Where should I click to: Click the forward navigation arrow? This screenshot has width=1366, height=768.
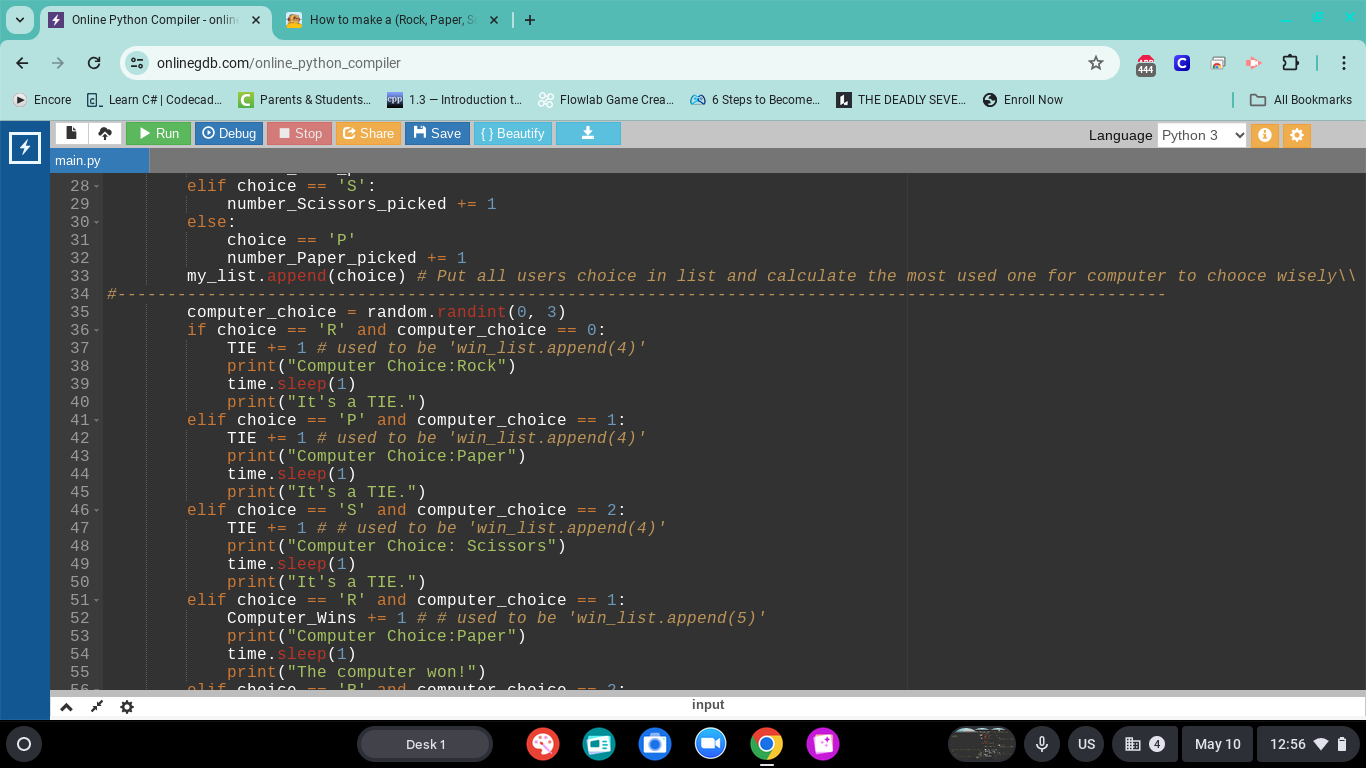pyautogui.click(x=58, y=63)
